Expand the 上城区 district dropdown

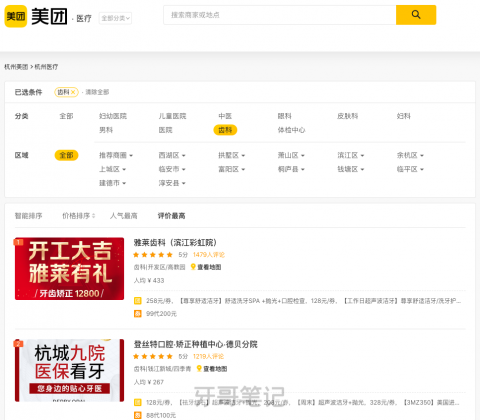coord(112,169)
